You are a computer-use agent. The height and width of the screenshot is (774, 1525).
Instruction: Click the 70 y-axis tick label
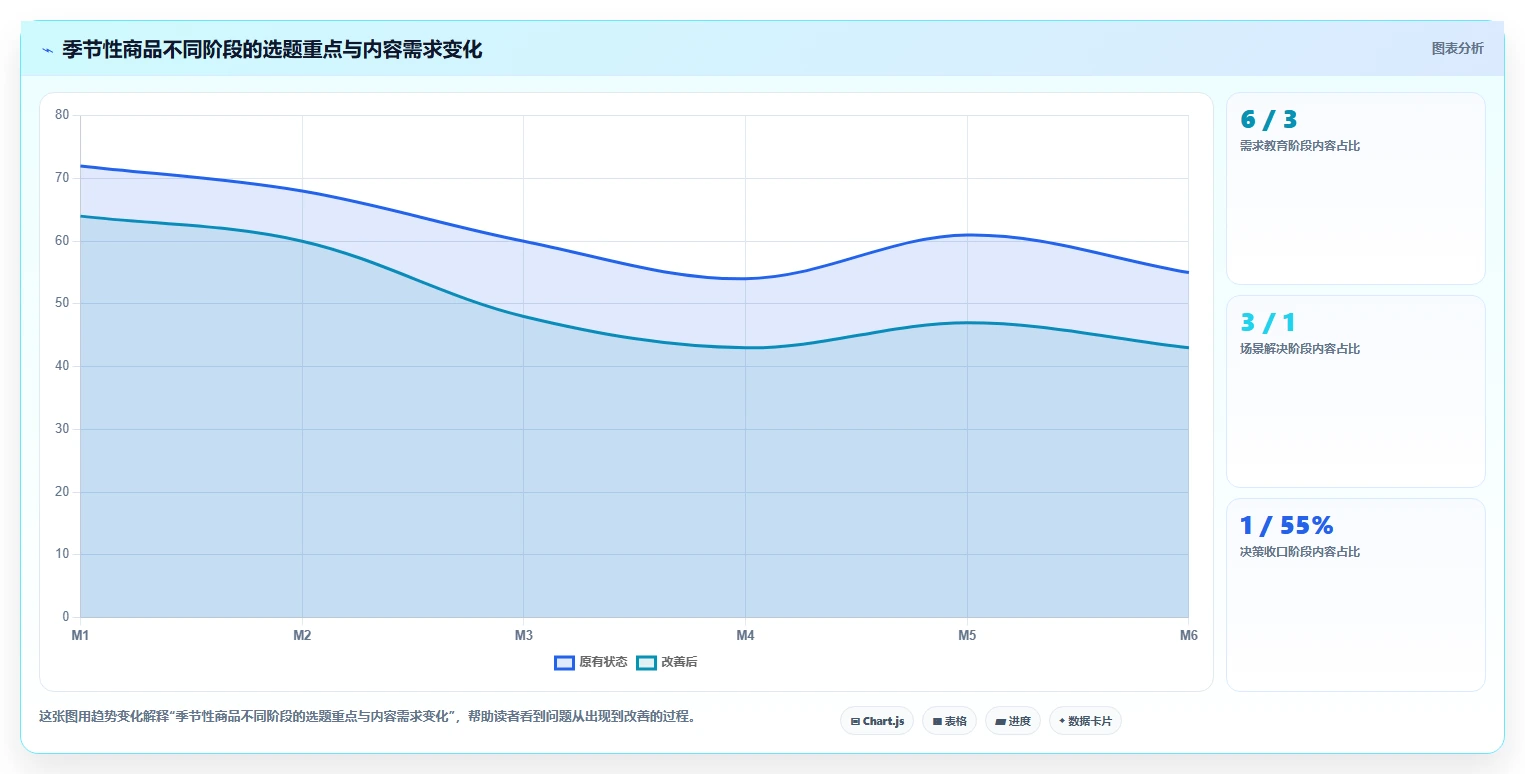point(62,178)
